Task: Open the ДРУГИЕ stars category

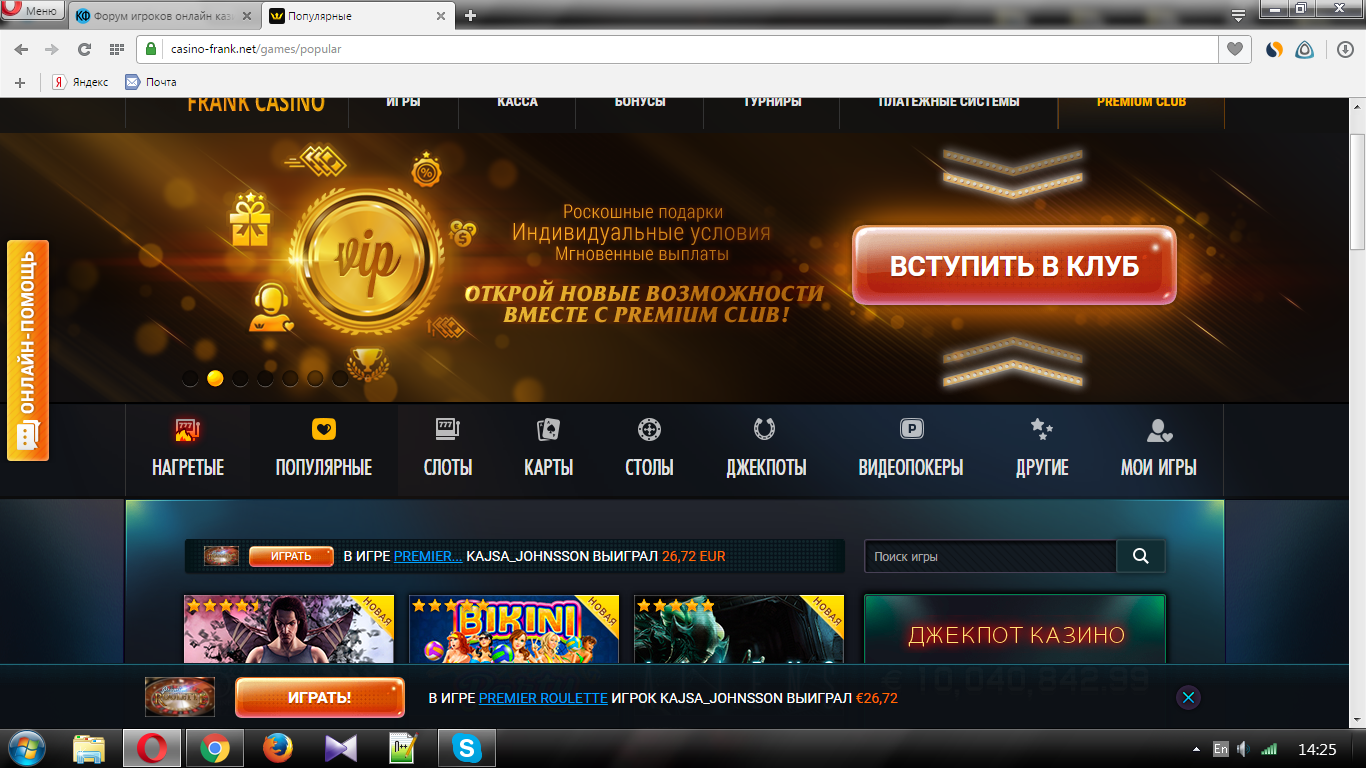Action: click(x=1042, y=450)
